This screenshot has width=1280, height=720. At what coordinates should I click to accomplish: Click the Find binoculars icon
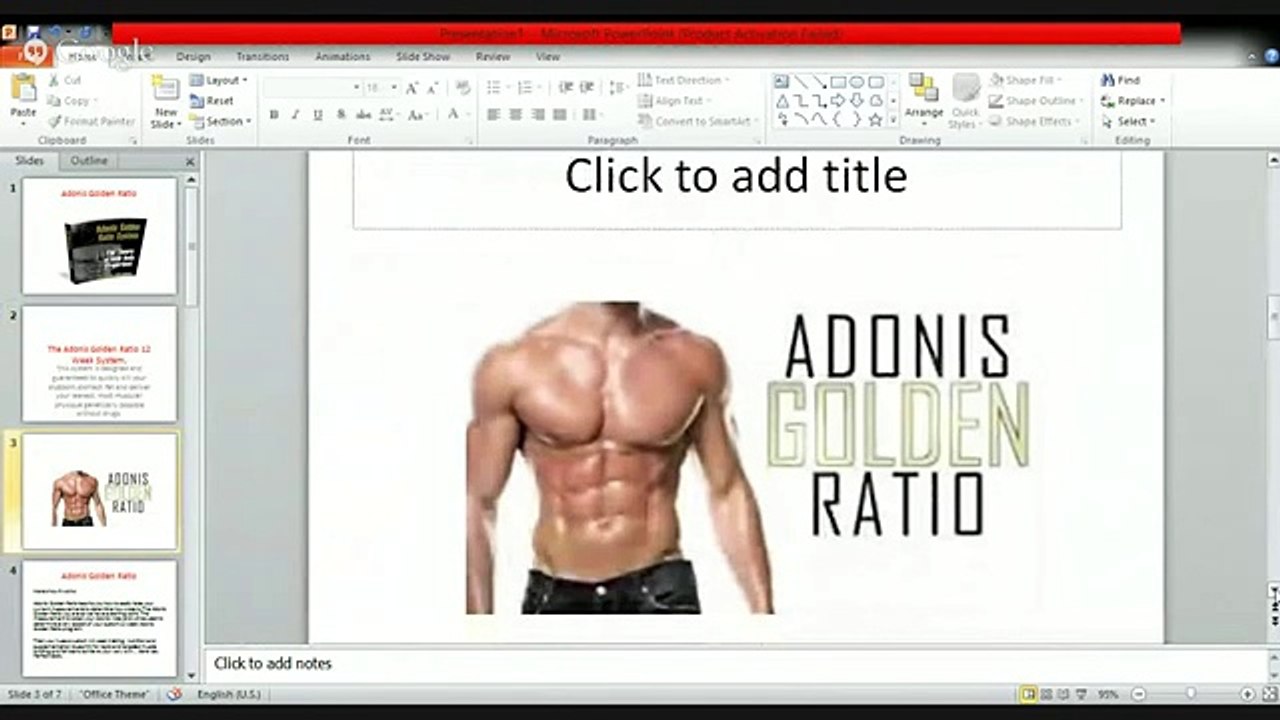coord(1108,80)
